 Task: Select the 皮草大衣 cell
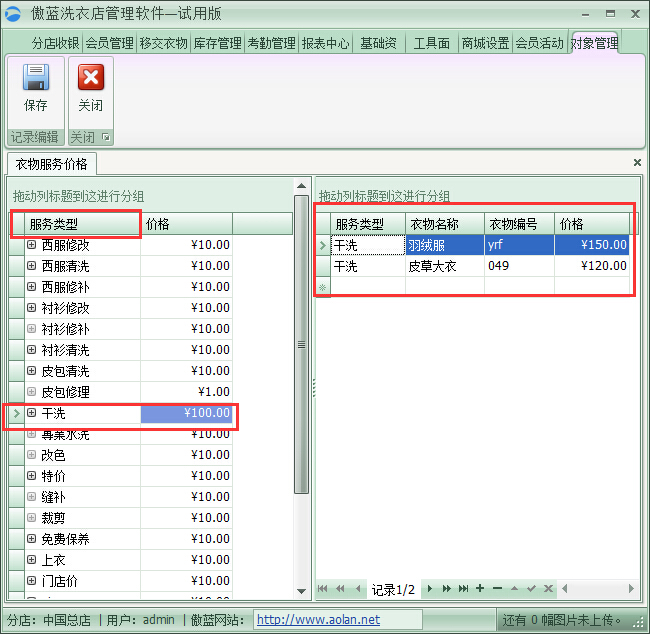pyautogui.click(x=444, y=266)
